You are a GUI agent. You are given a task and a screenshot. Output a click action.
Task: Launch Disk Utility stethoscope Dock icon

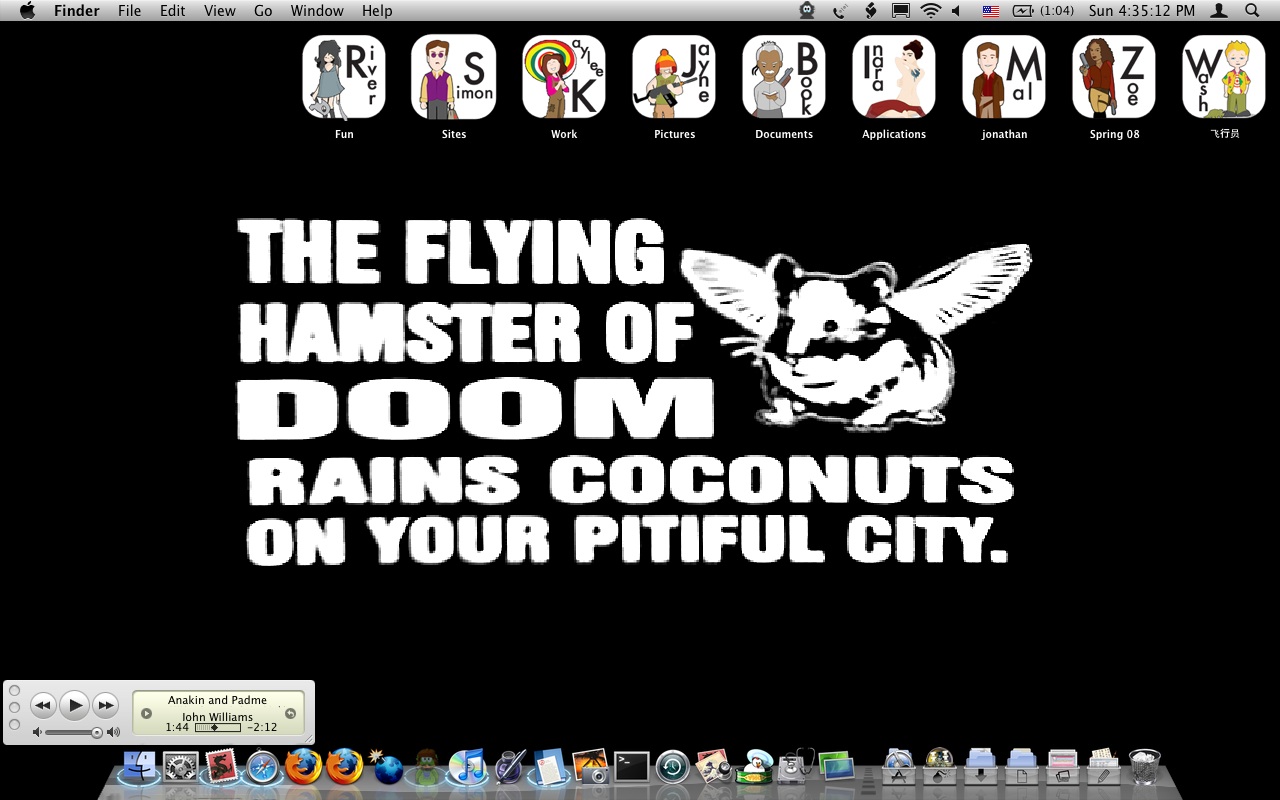coord(796,768)
